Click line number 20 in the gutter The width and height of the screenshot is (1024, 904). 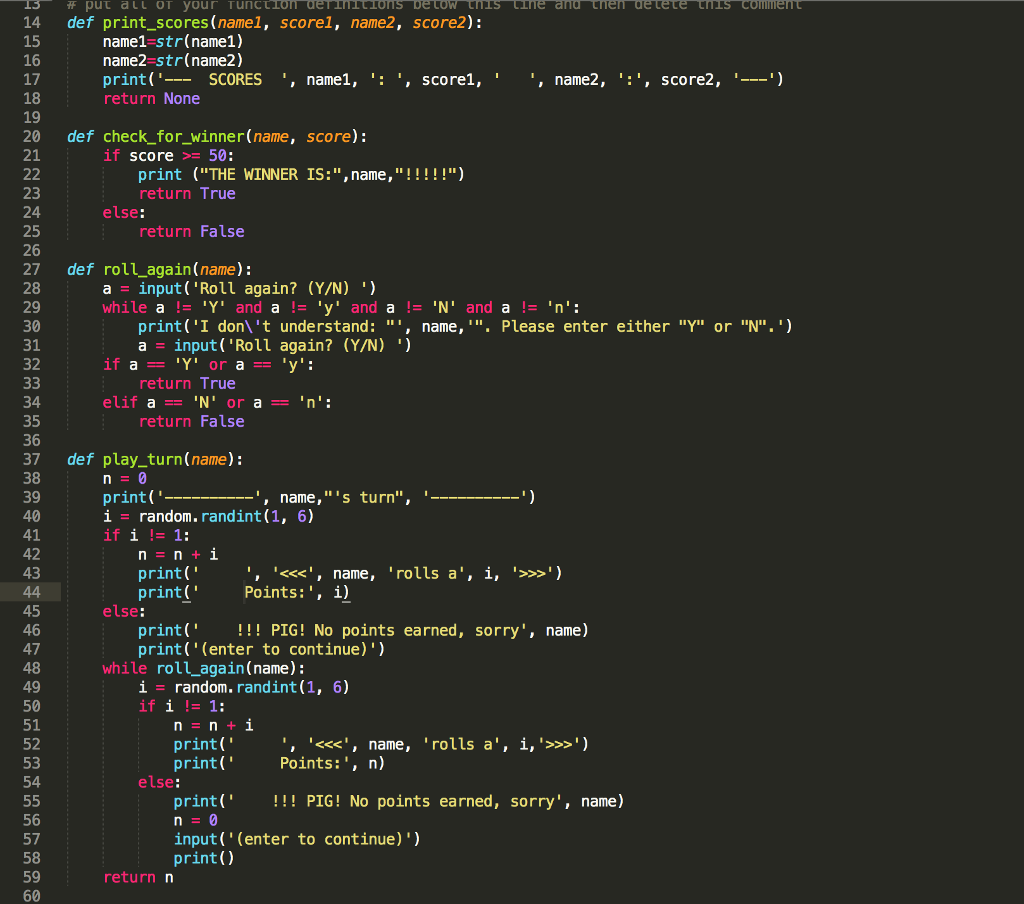31,137
